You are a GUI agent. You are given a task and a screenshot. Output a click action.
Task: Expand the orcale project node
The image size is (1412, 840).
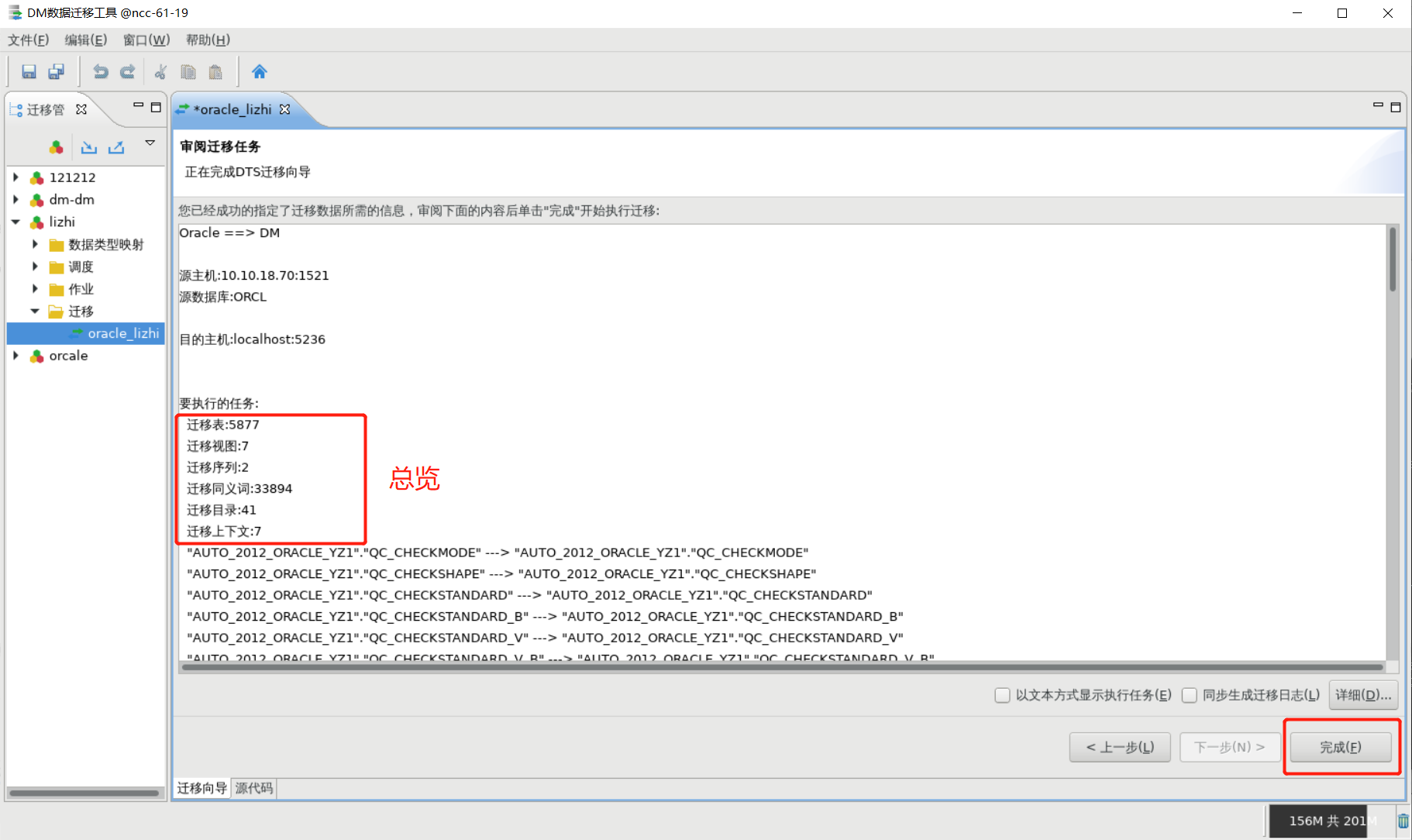point(16,356)
